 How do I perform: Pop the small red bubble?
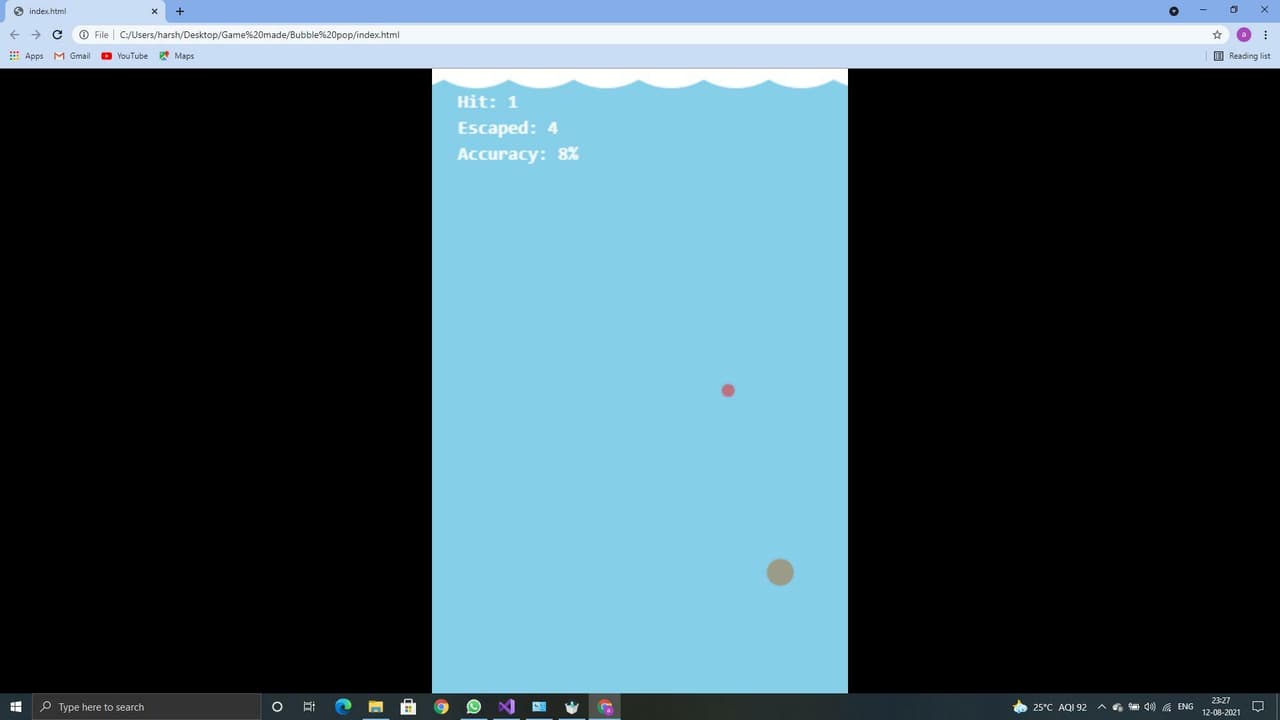(728, 390)
